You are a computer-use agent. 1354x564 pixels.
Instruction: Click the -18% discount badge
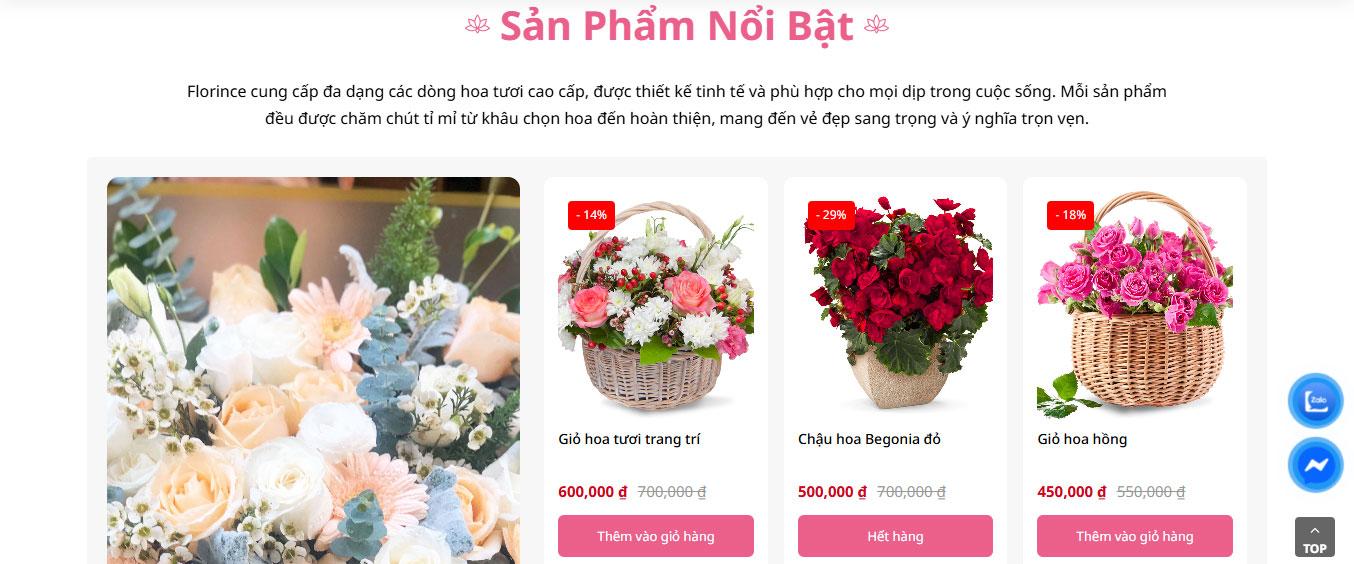(1070, 215)
